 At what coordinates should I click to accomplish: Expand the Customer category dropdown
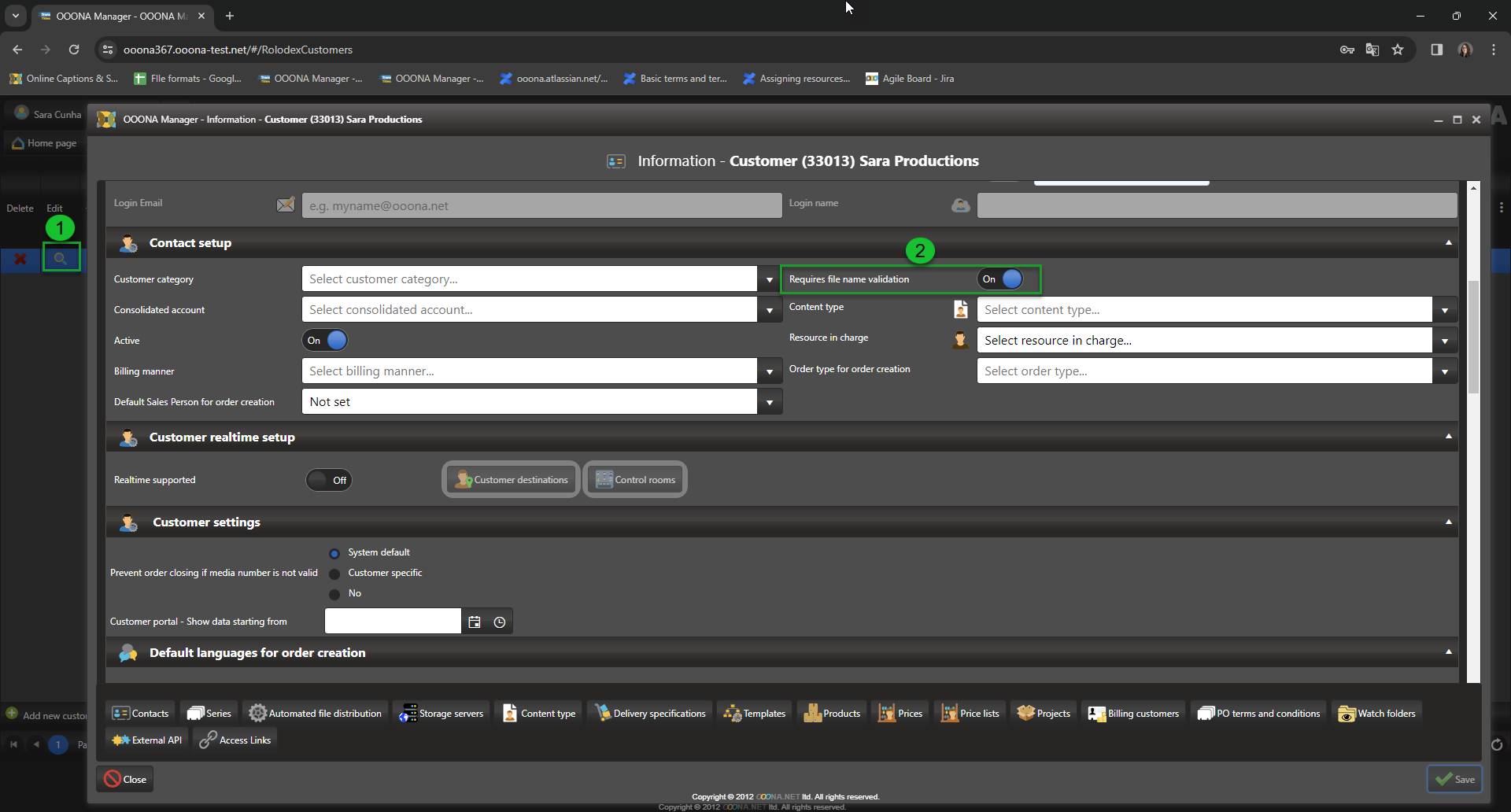tap(770, 279)
